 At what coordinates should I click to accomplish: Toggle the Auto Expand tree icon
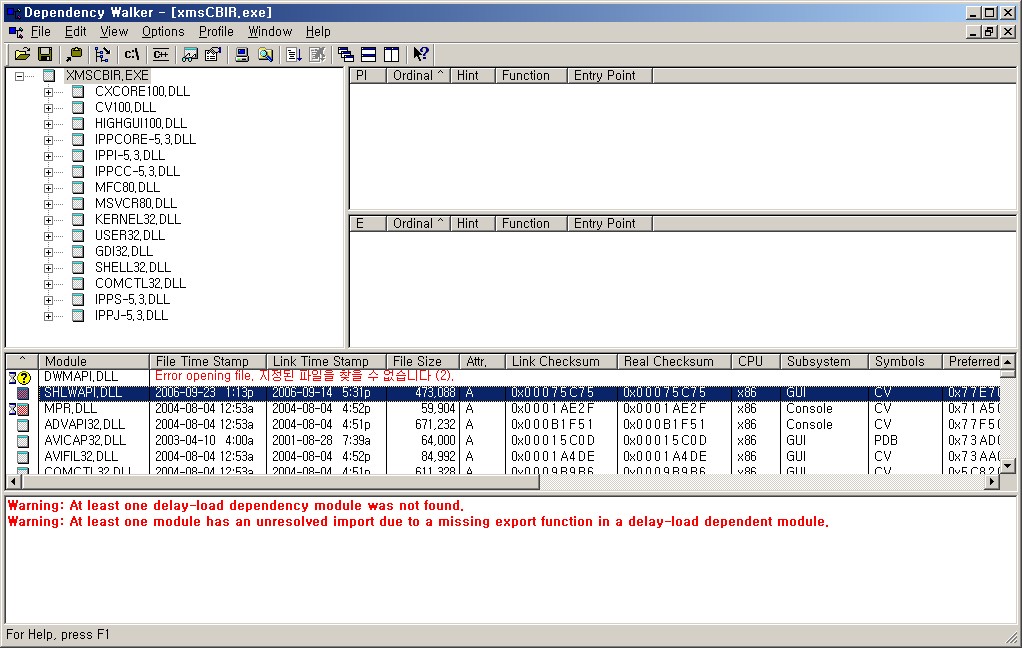[102, 54]
